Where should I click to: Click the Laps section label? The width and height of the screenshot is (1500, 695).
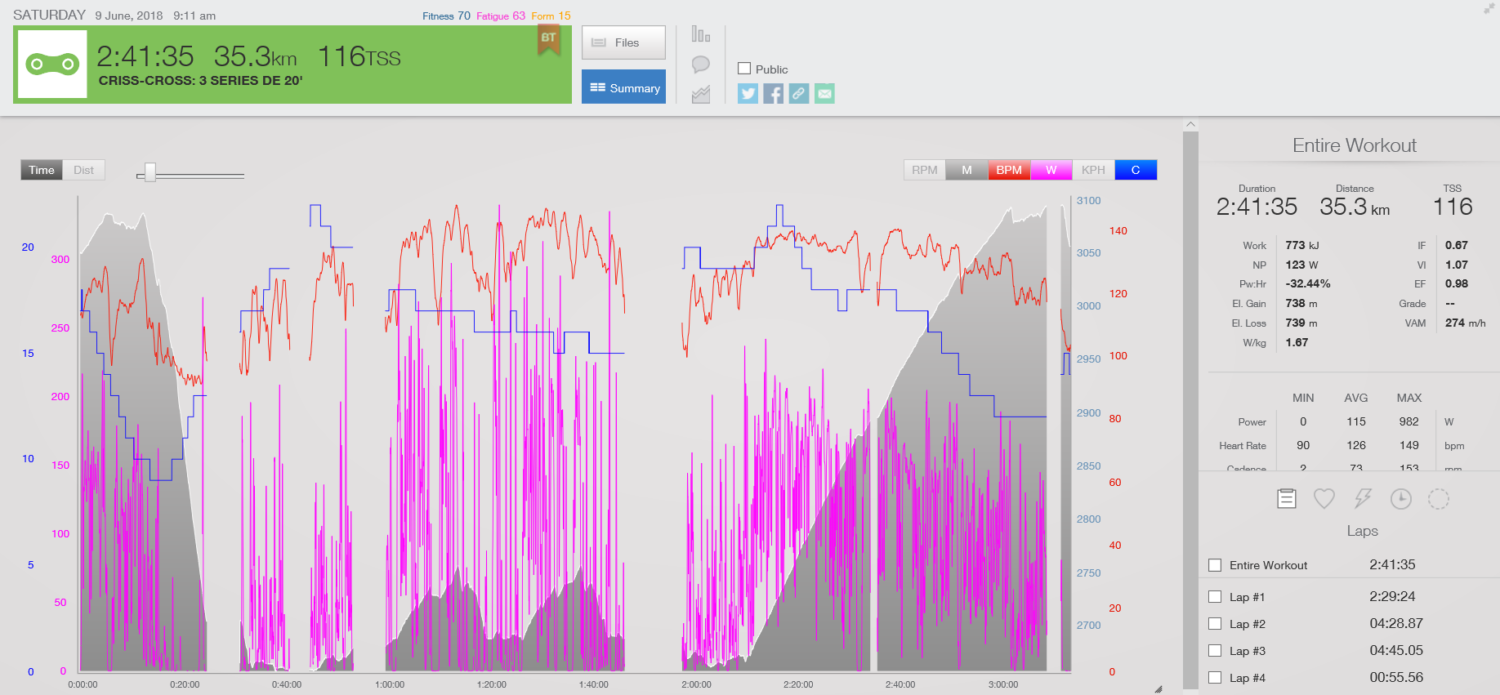tap(1362, 531)
